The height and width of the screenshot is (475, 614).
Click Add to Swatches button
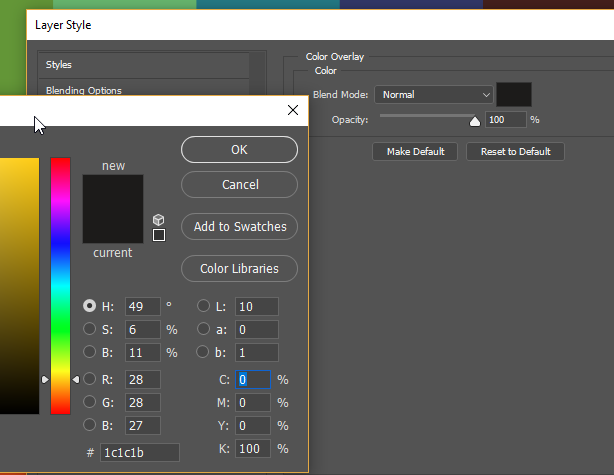pyautogui.click(x=239, y=226)
